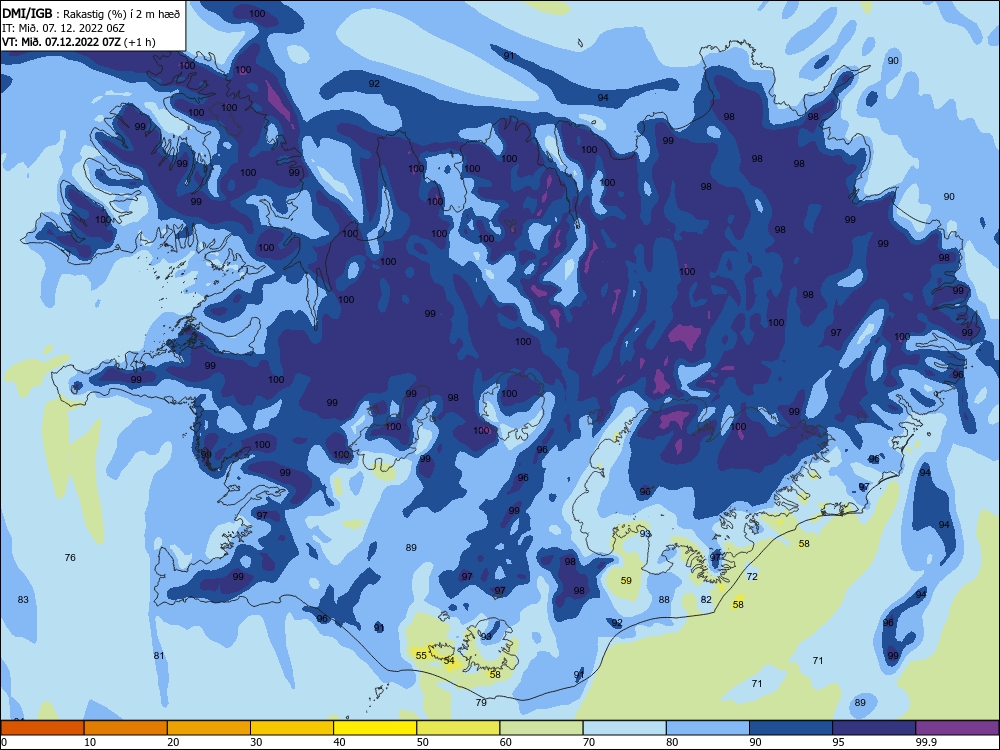Click the dark indigo 95–99.9 legend swatch
The width and height of the screenshot is (1000, 750).
pos(874,728)
